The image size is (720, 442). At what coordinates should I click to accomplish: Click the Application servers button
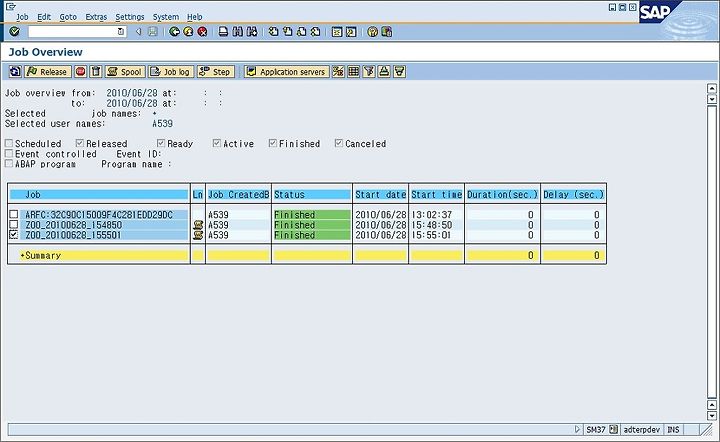pyautogui.click(x=287, y=72)
